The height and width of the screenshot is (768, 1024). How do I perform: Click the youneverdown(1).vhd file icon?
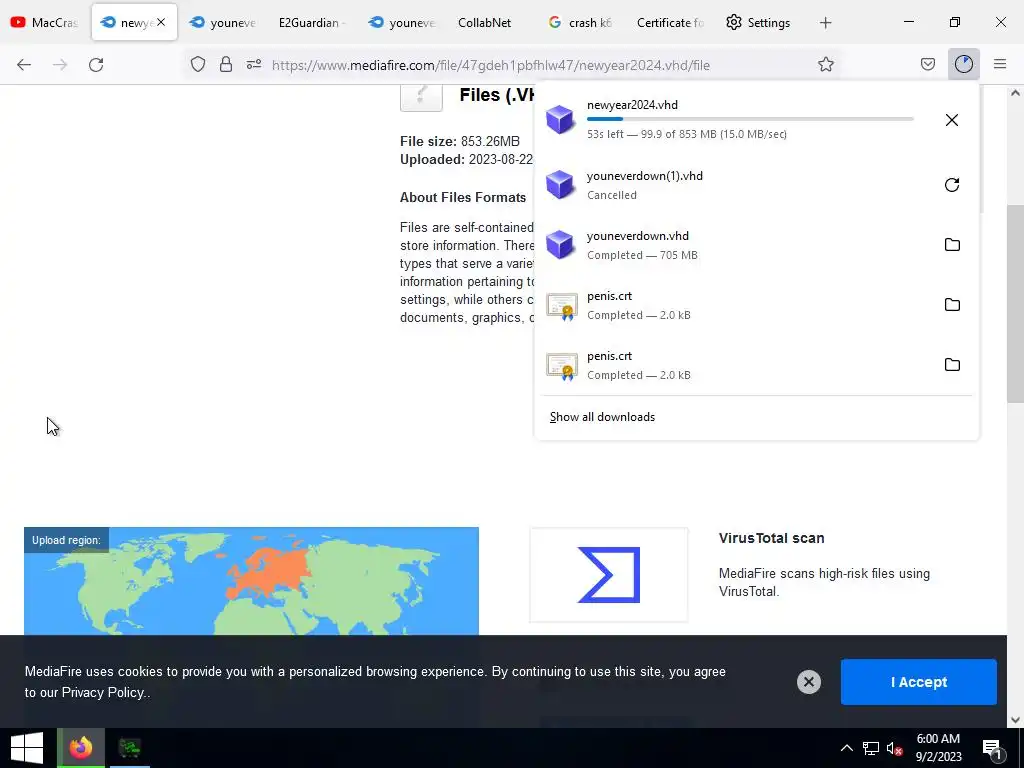tap(560, 185)
